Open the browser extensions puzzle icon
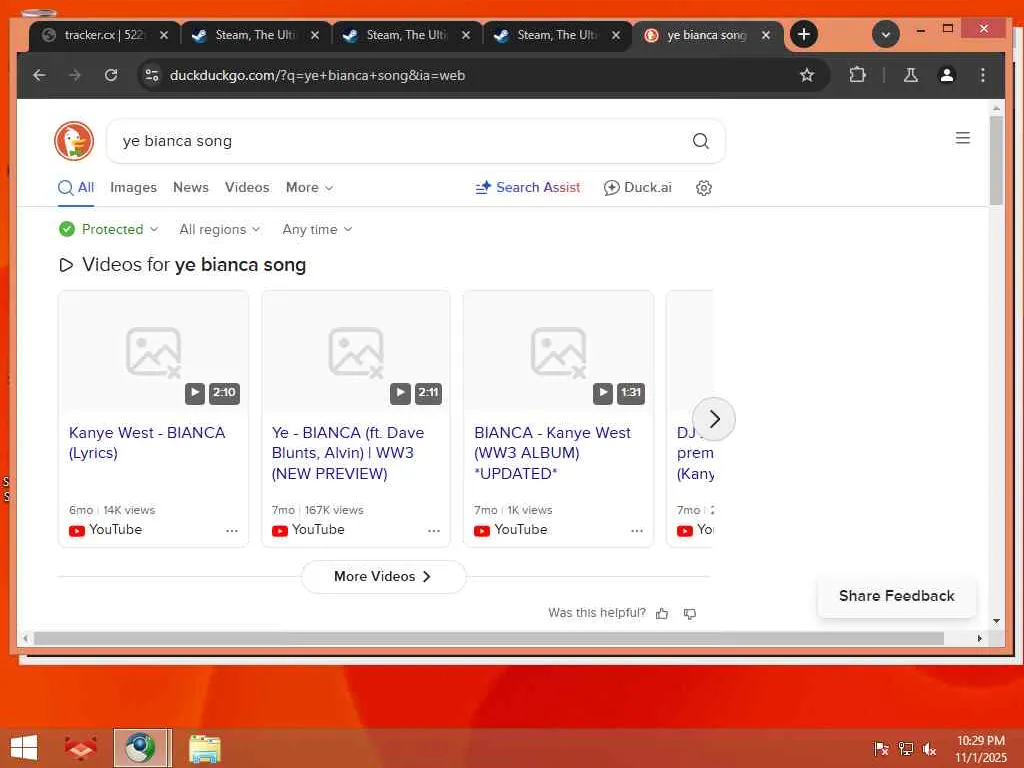 [857, 75]
